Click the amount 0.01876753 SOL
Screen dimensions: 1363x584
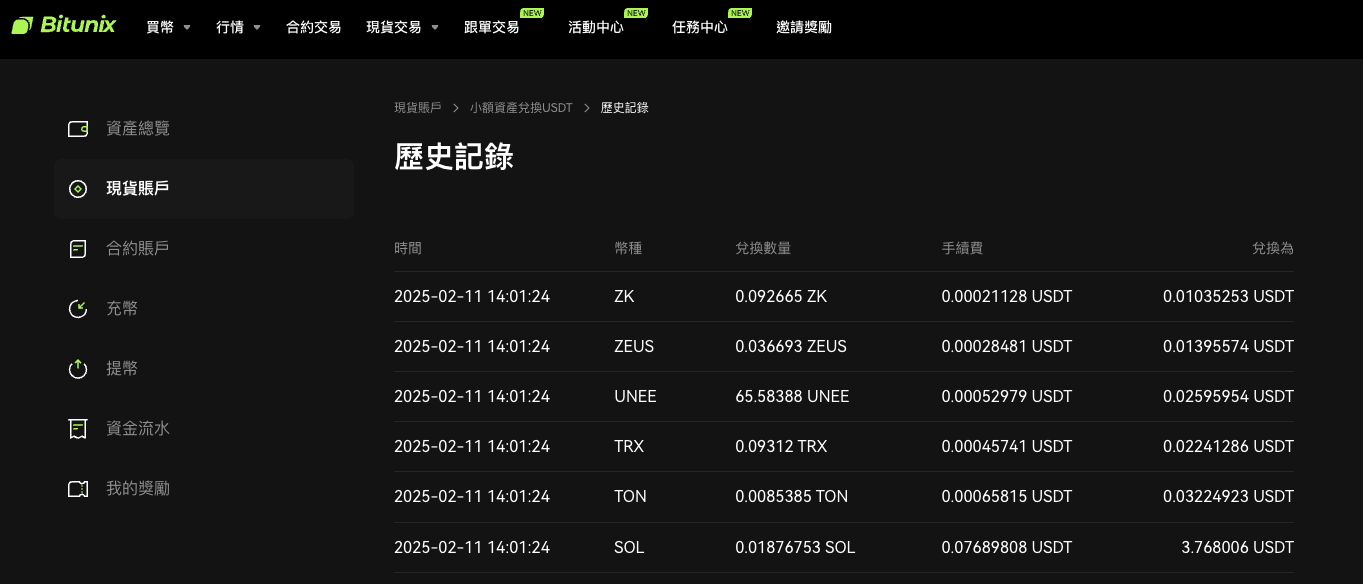795,548
